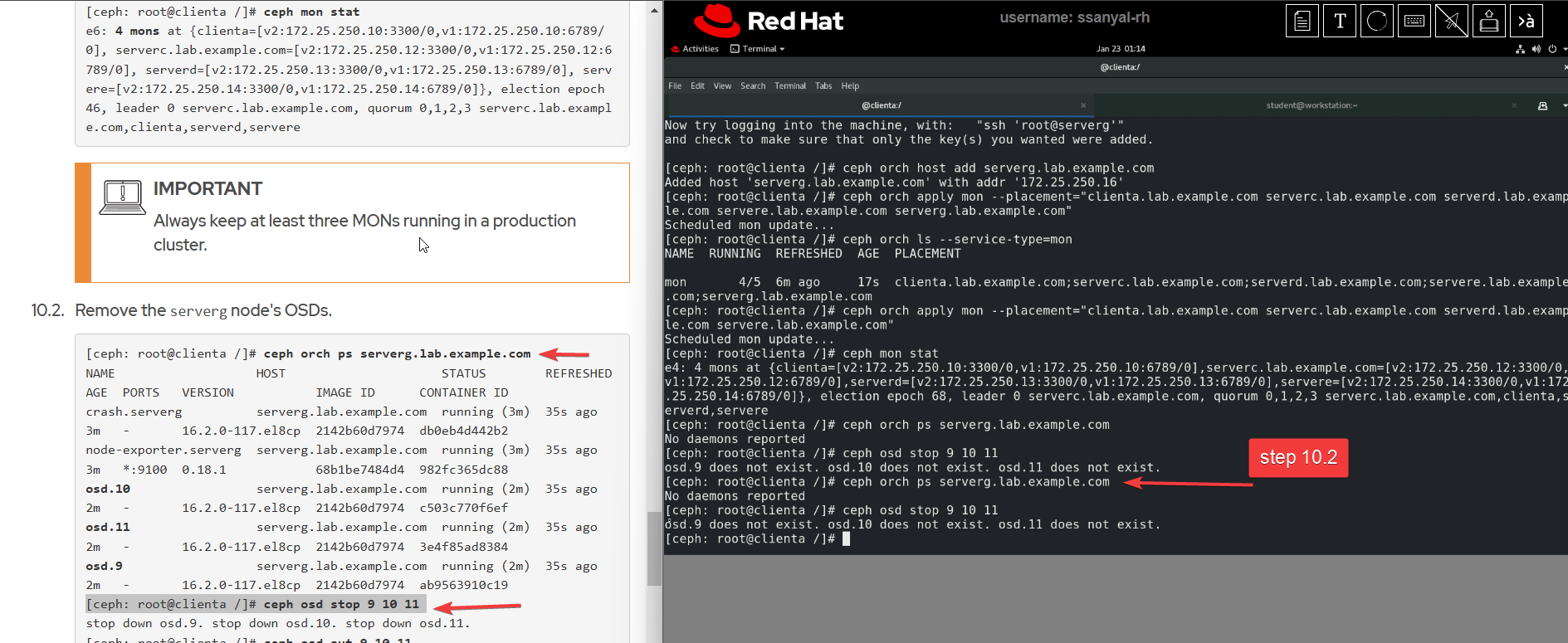Viewport: 1568px width, 643px height.
Task: Click the tray icon with up arrow
Action: coord(1489,21)
